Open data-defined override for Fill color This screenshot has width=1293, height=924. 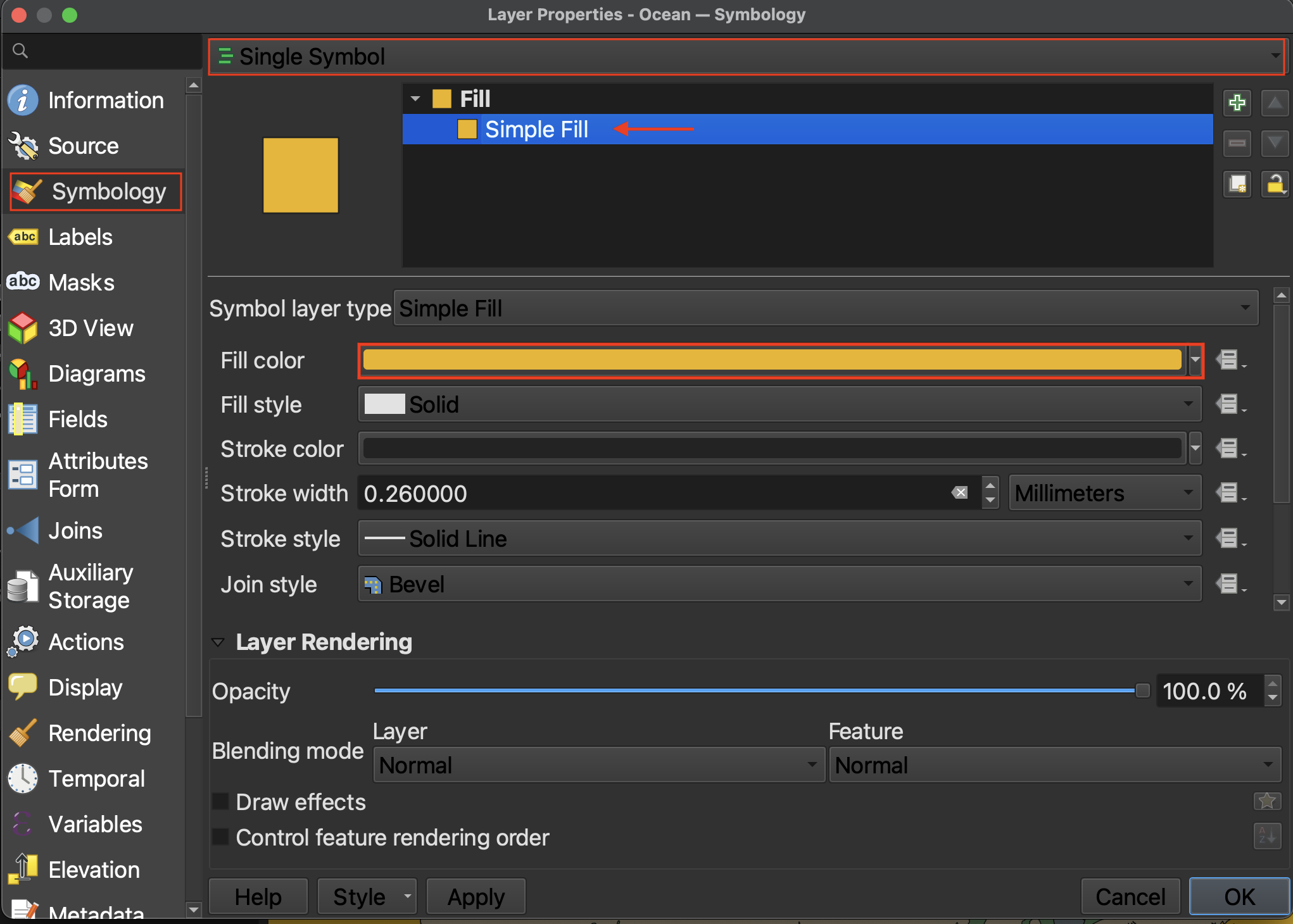click(x=1229, y=361)
